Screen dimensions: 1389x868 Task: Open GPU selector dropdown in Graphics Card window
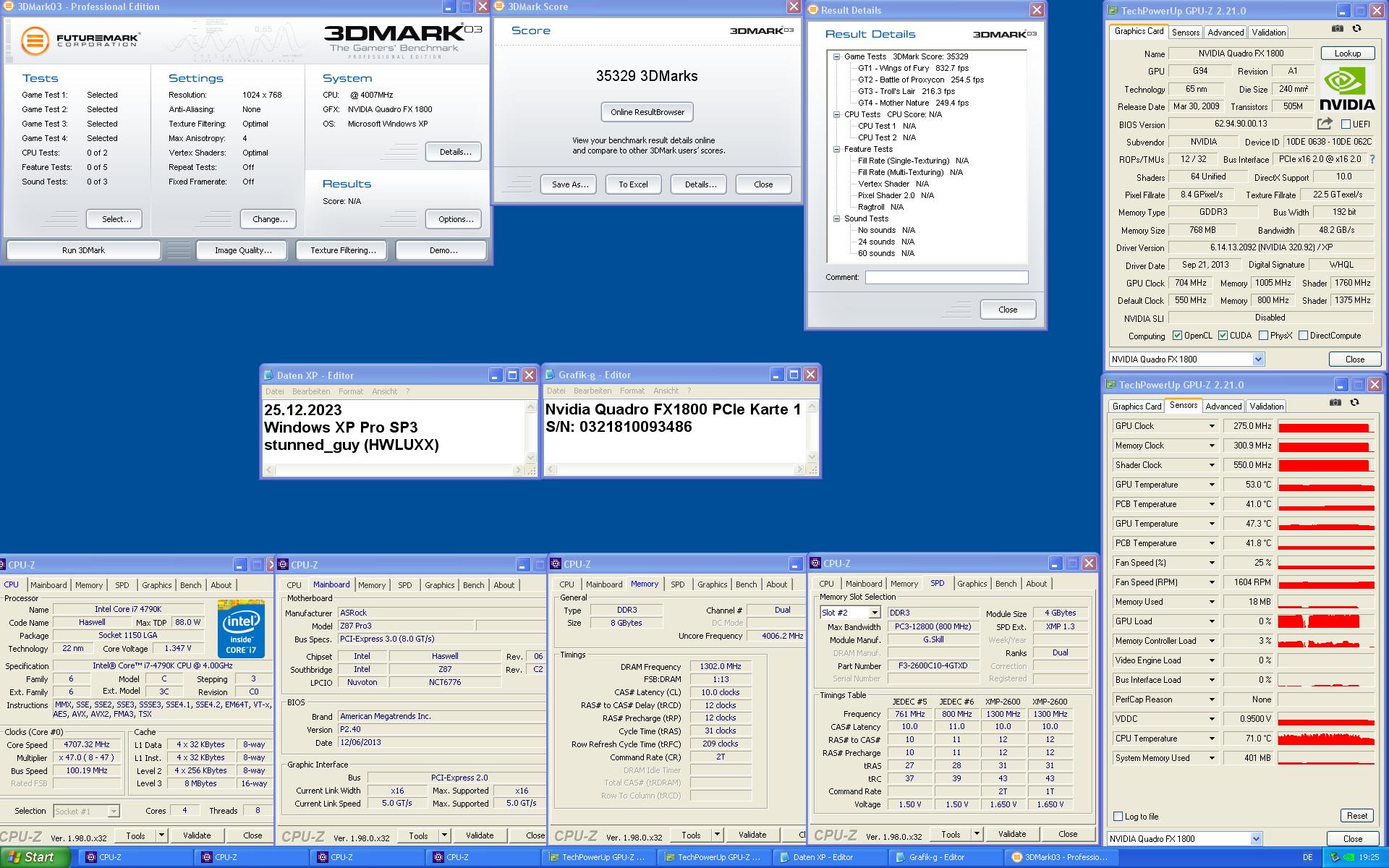tap(1258, 359)
